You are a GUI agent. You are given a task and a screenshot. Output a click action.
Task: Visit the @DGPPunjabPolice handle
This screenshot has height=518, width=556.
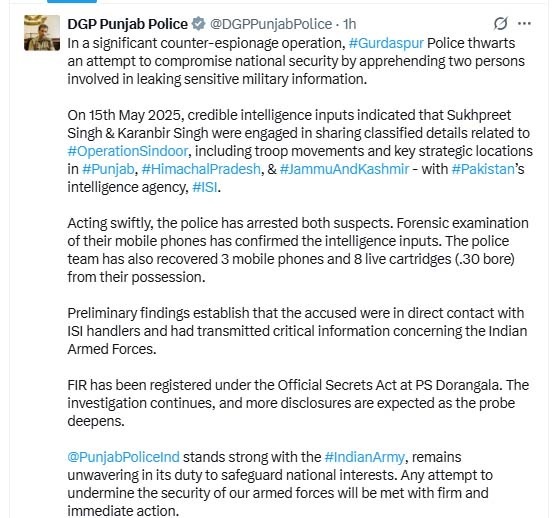coord(271,24)
